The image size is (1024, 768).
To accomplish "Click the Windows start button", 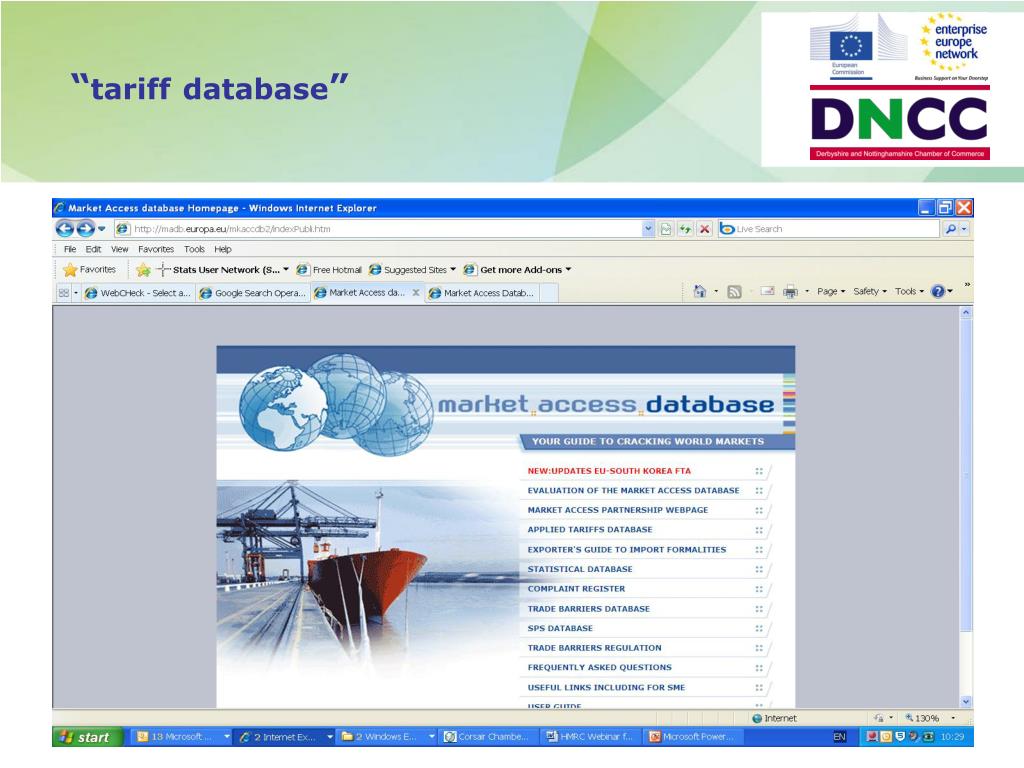I will pyautogui.click(x=88, y=737).
